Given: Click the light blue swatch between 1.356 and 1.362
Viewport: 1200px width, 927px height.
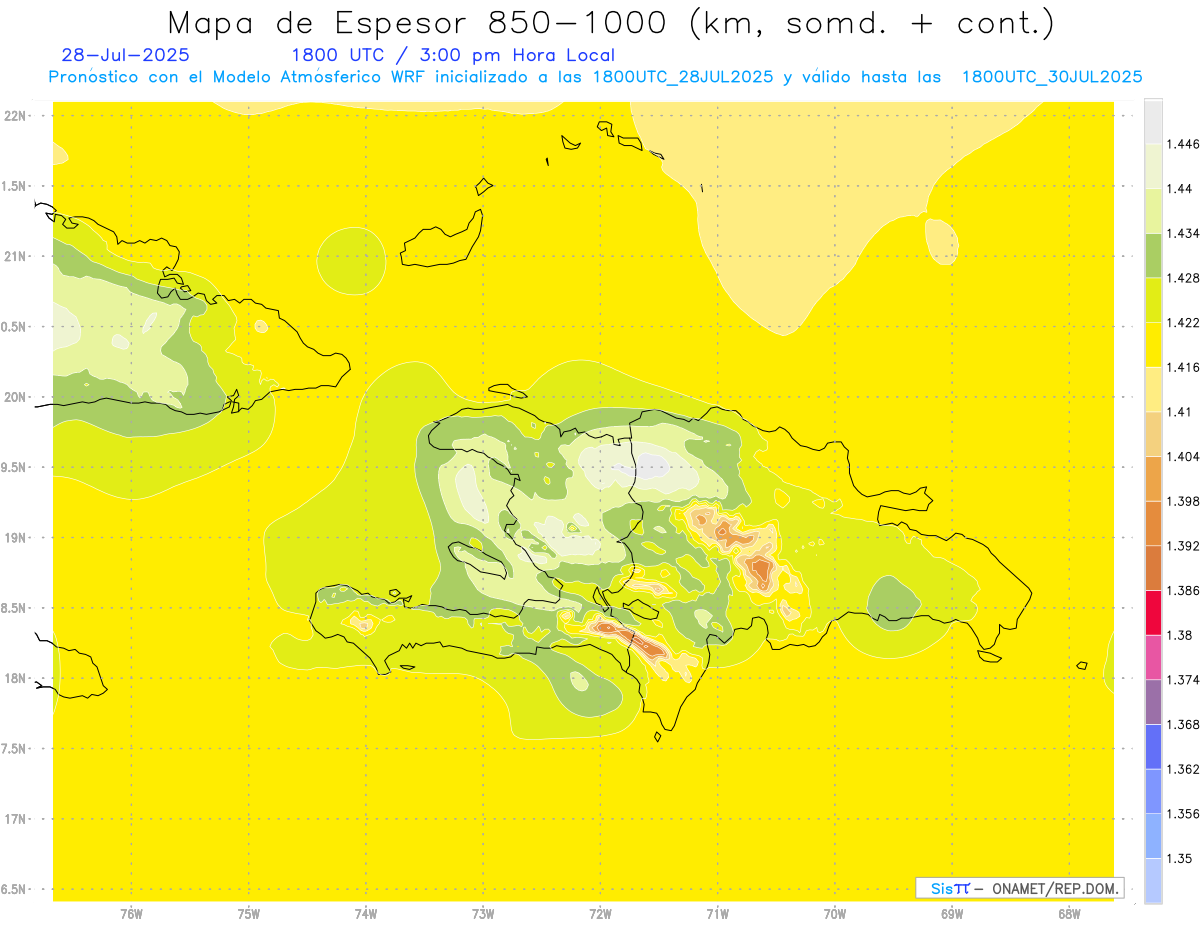Looking at the screenshot, I should pos(1153,791).
